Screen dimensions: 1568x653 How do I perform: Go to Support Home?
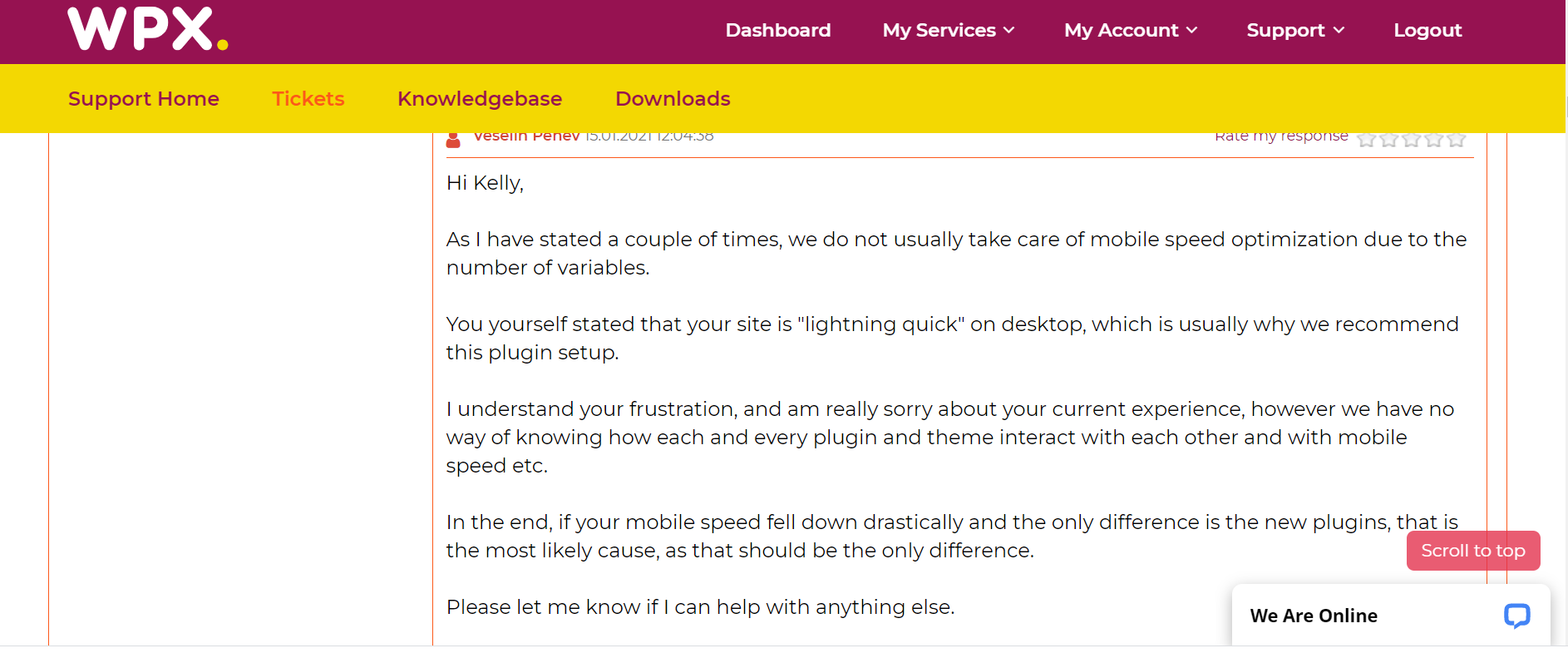point(144,99)
